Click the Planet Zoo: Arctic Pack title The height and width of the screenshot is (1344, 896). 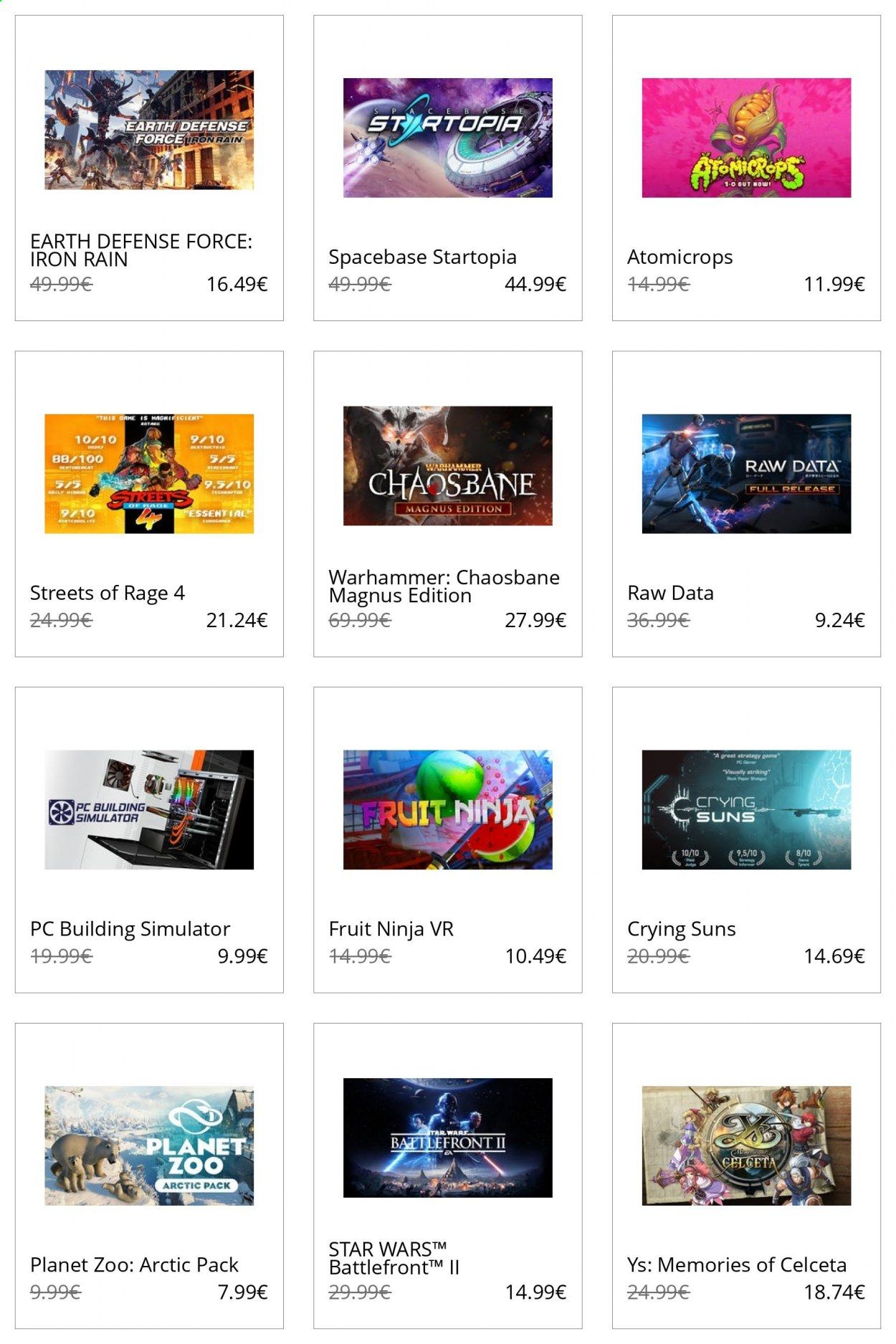[x=134, y=1264]
